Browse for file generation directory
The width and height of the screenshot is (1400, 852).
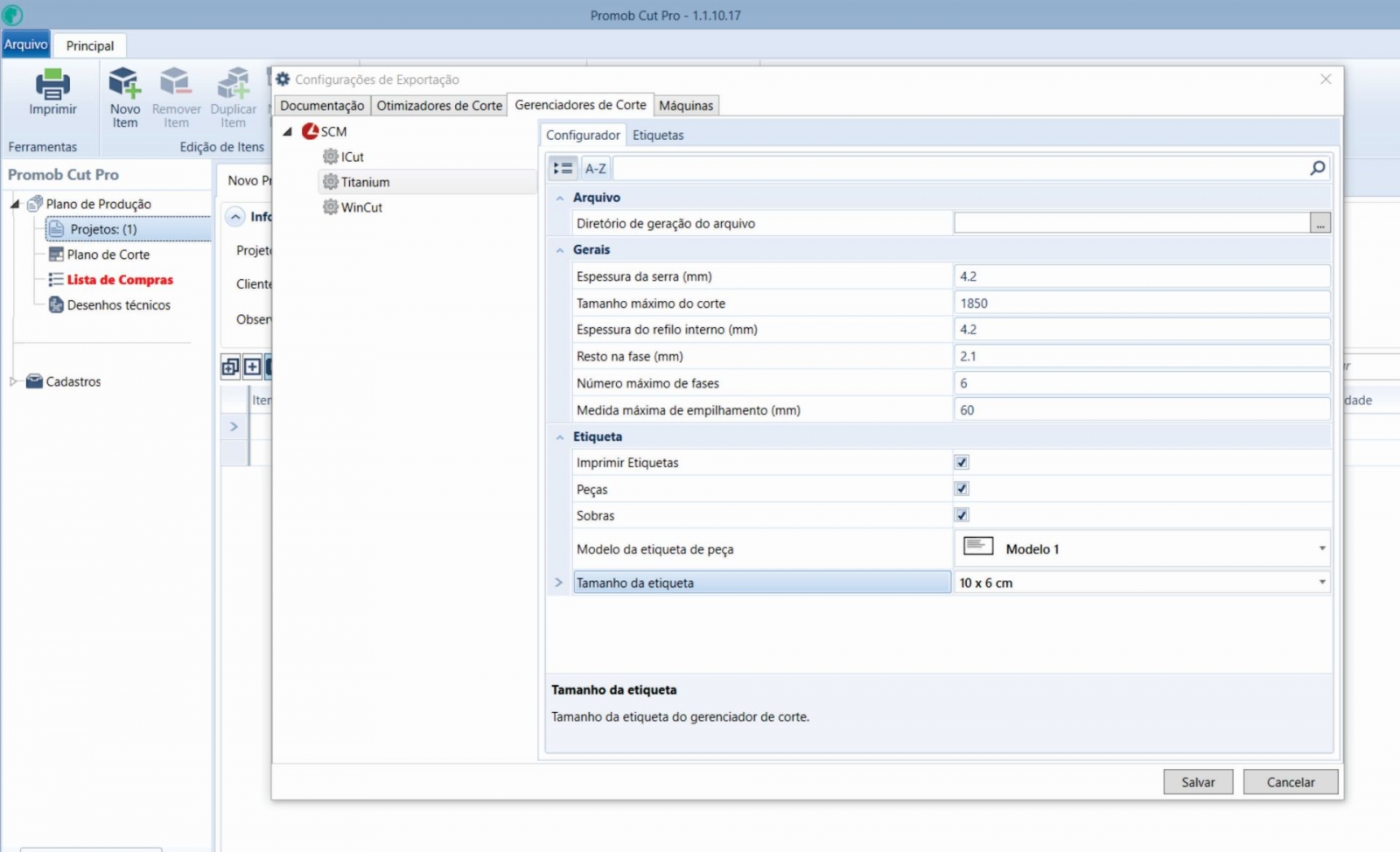[1319, 224]
